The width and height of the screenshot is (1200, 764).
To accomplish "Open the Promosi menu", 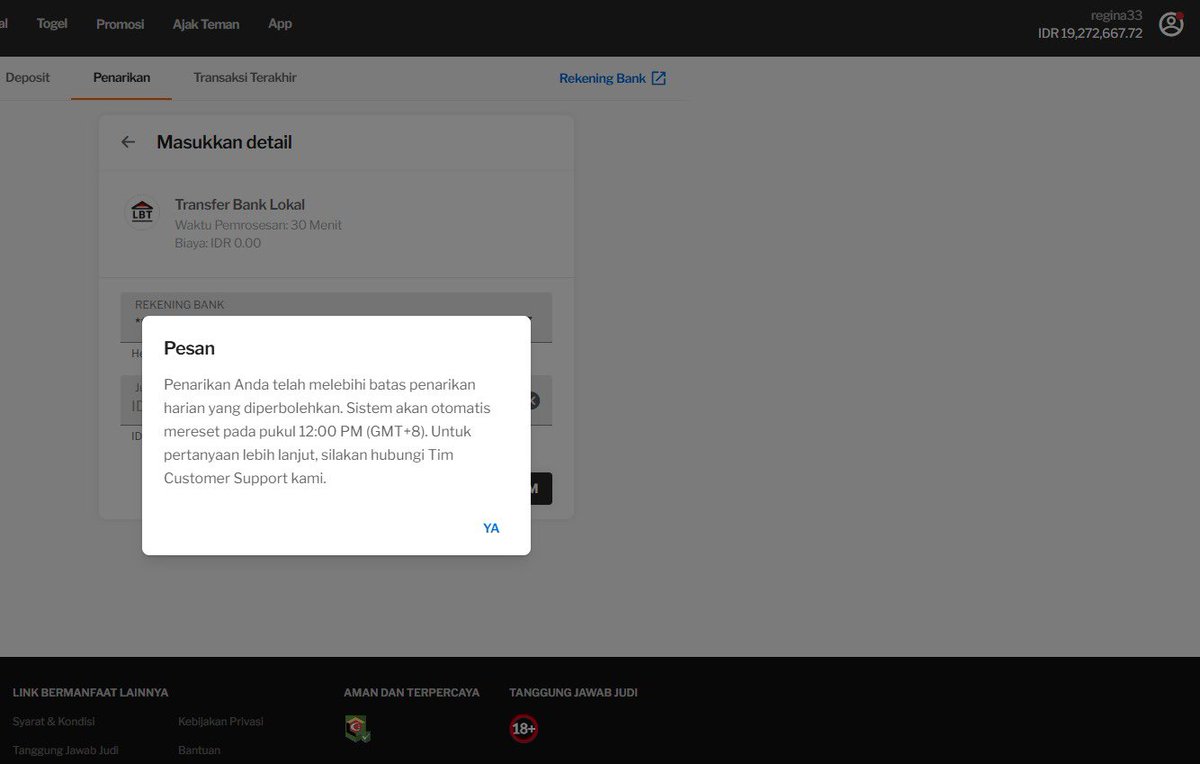I will tap(120, 24).
